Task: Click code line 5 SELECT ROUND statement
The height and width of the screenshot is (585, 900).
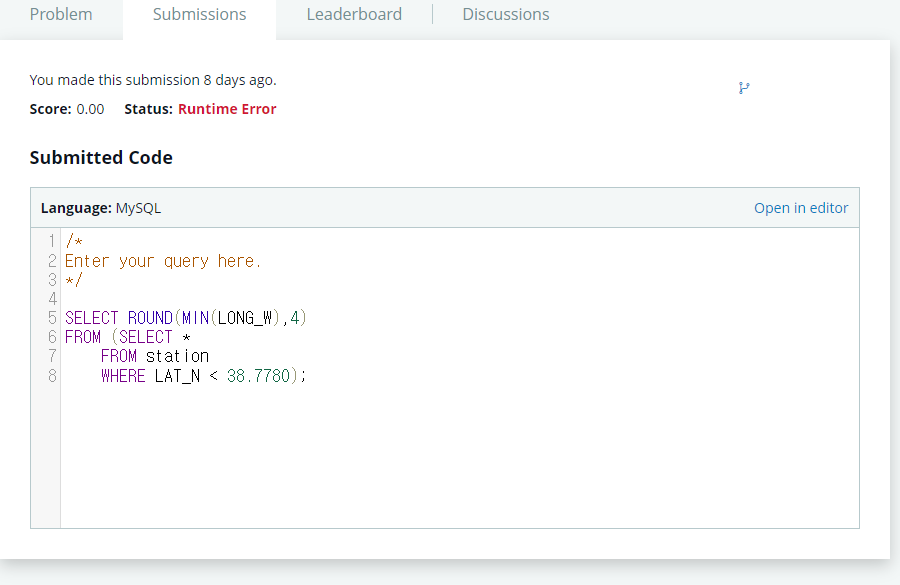Action: tap(185, 317)
